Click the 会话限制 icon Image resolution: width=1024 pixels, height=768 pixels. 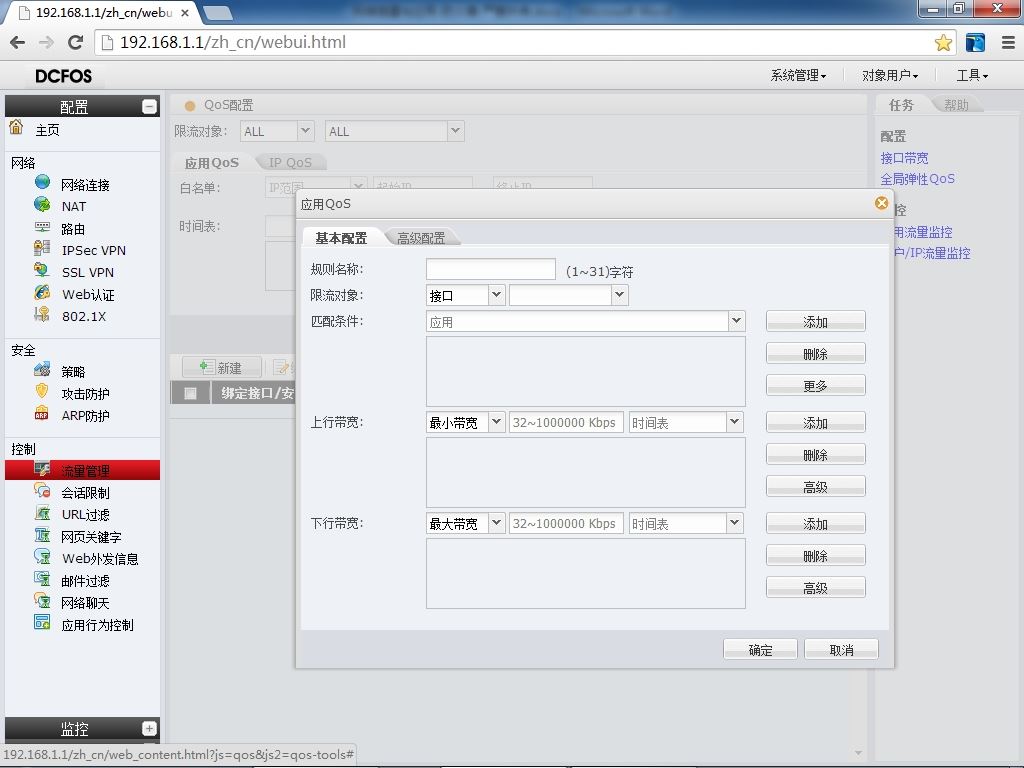(x=42, y=490)
